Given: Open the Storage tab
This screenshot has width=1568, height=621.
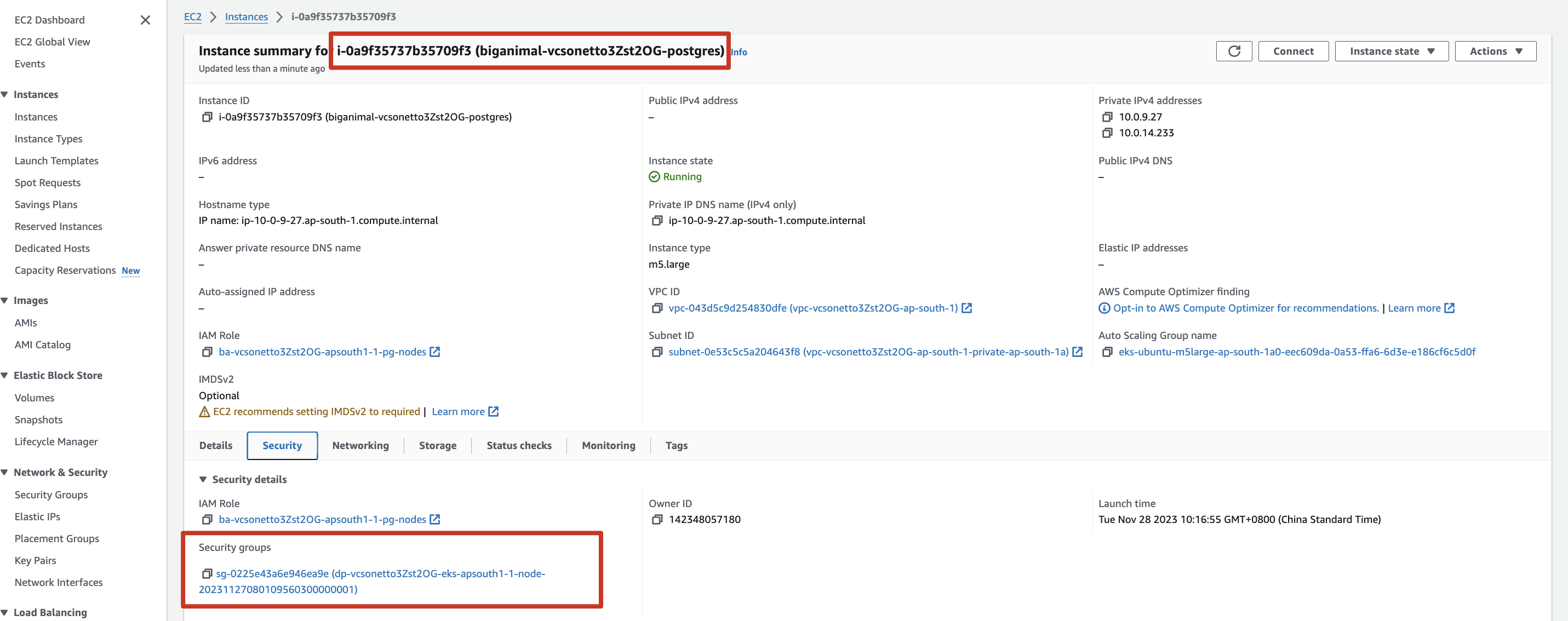Looking at the screenshot, I should [437, 445].
